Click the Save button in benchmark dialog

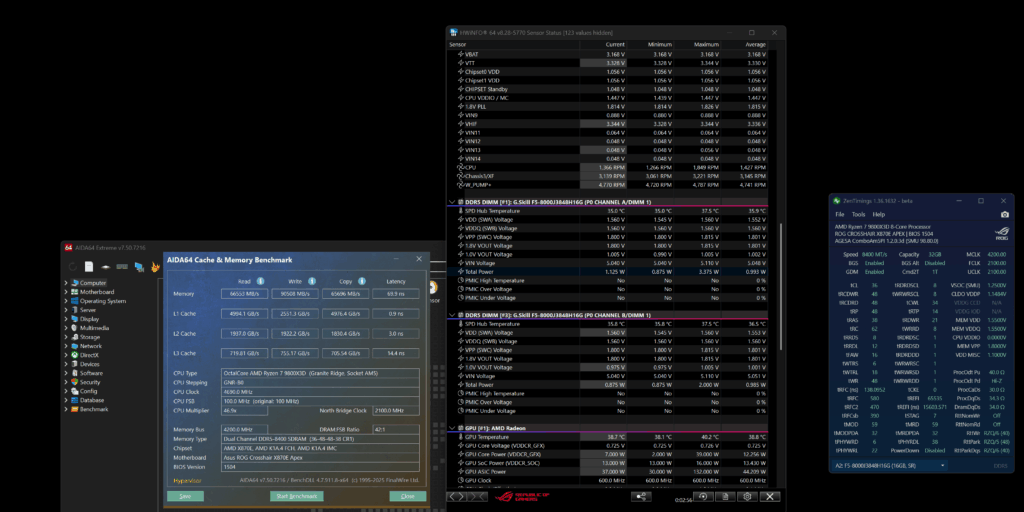click(185, 496)
